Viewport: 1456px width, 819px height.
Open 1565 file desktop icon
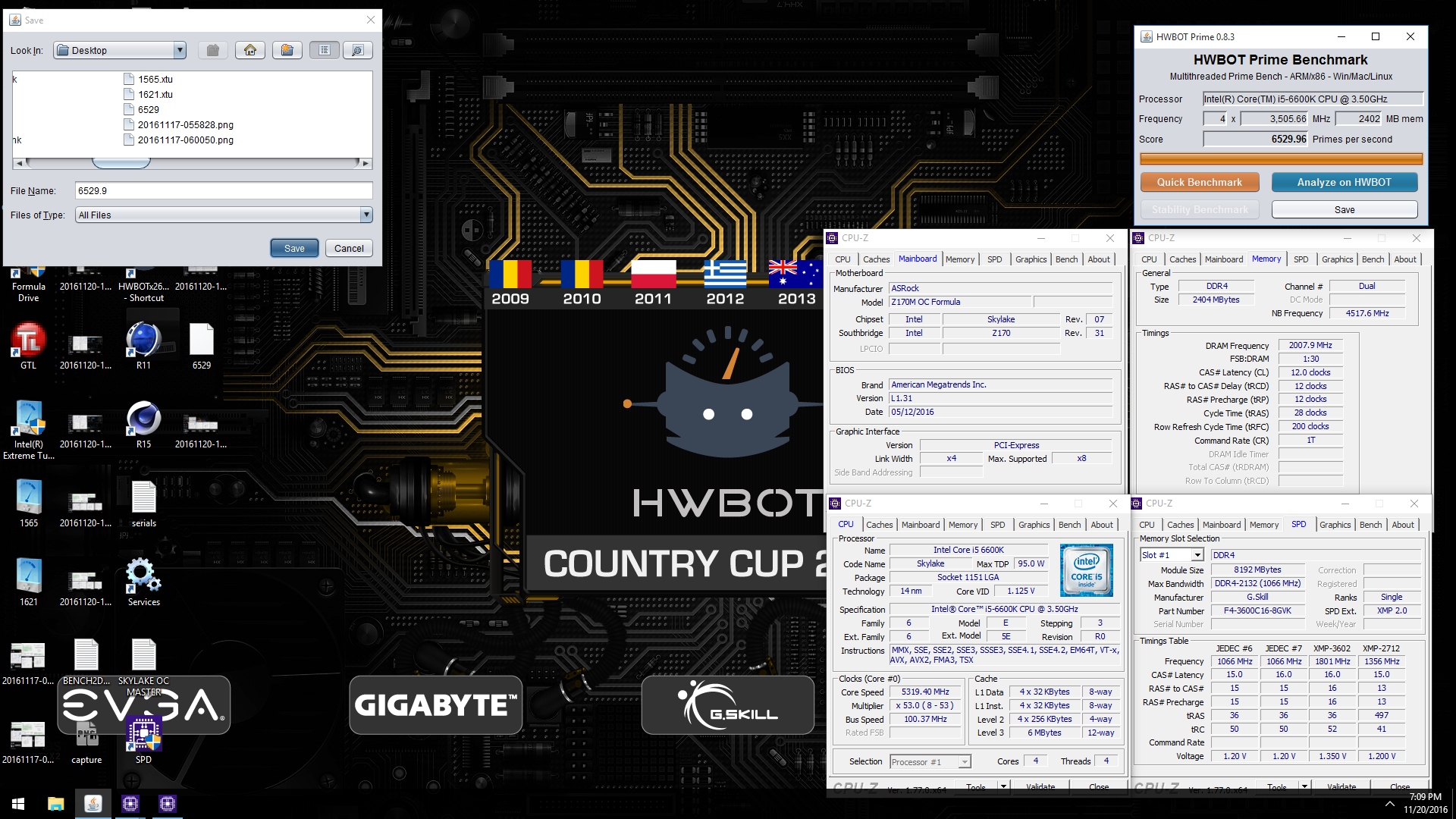click(29, 504)
